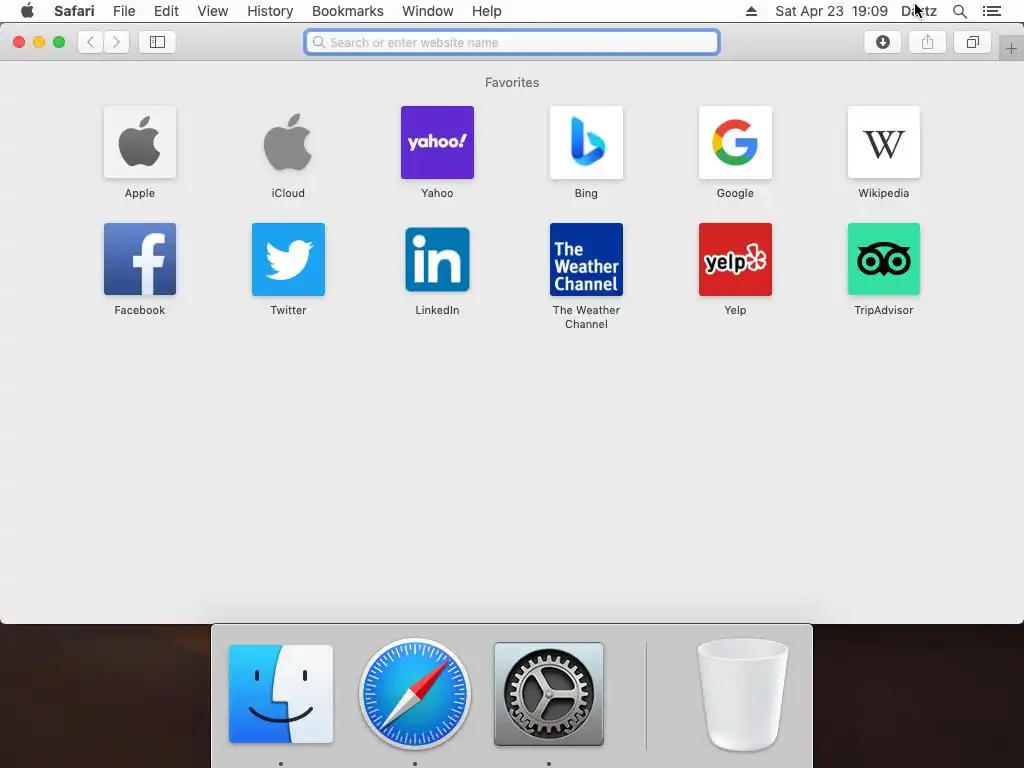Click the Favorites heading
1024x768 pixels.
tap(512, 82)
